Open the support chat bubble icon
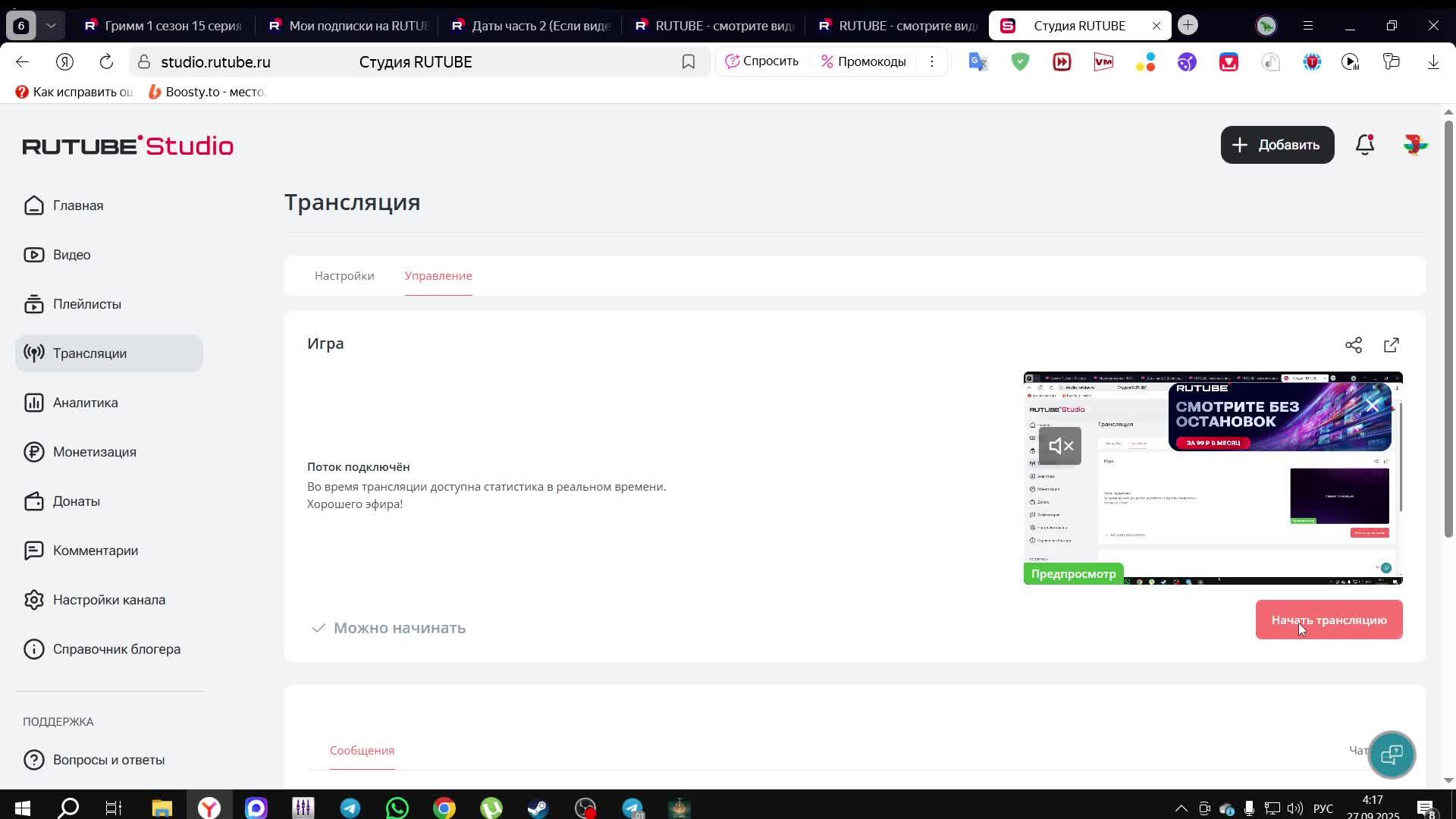Image resolution: width=1456 pixels, height=819 pixels. (x=1392, y=755)
